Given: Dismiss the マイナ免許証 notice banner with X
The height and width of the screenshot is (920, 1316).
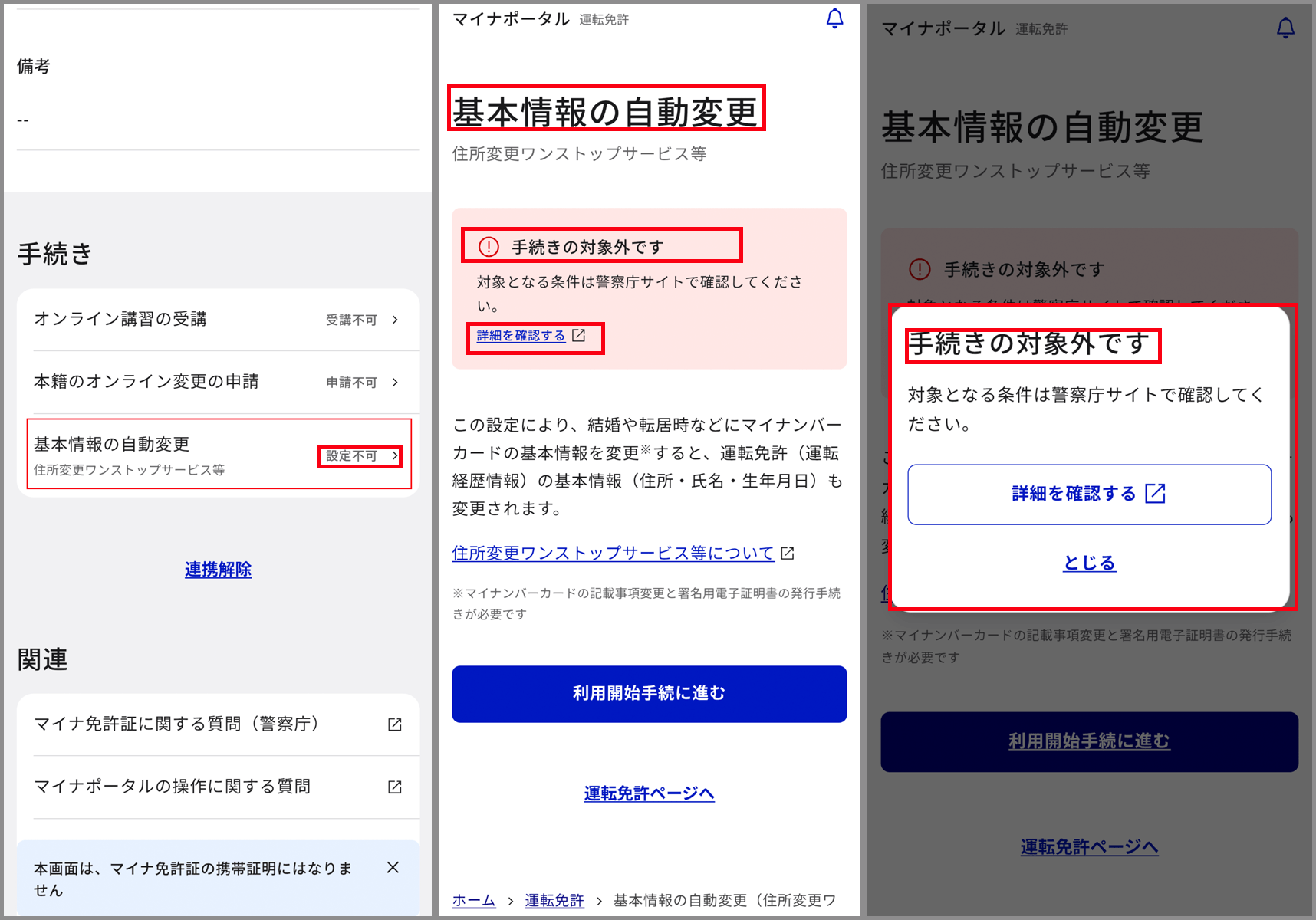Looking at the screenshot, I should point(393,867).
